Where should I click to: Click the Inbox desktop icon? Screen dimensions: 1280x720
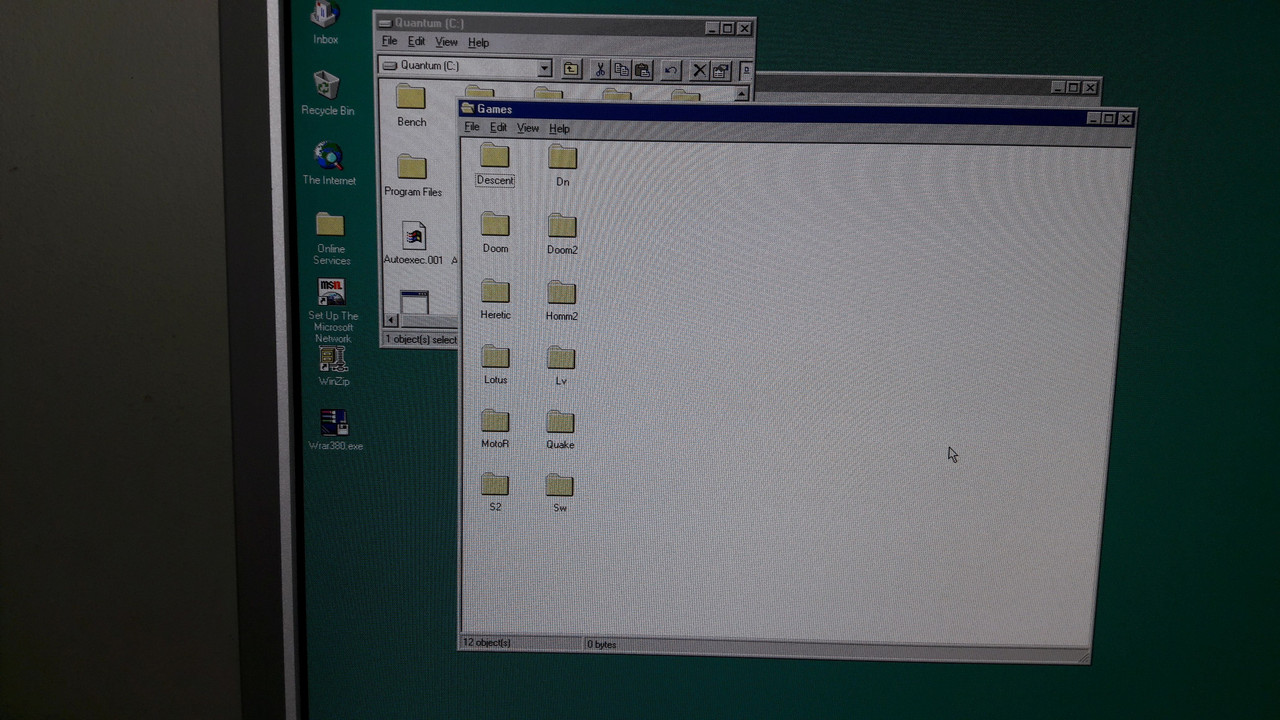tap(325, 22)
